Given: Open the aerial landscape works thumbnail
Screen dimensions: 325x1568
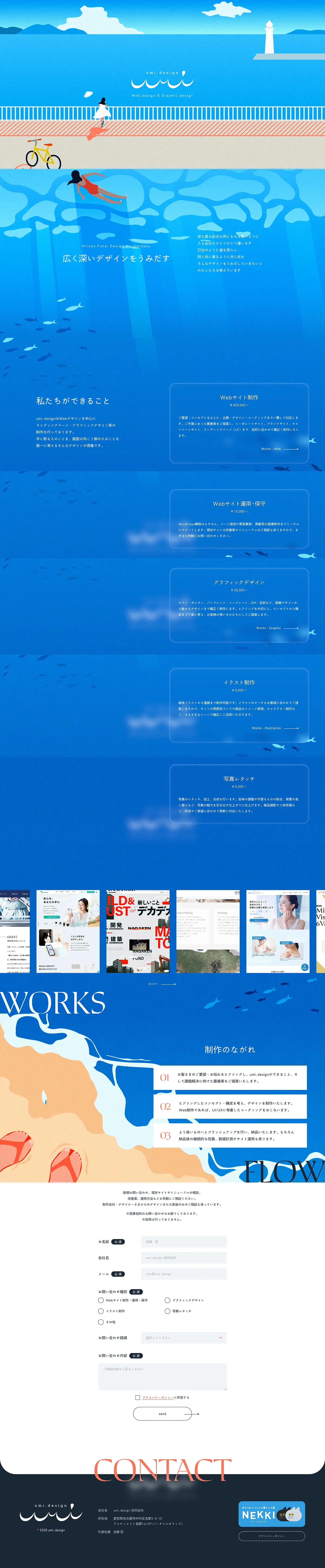Looking at the screenshot, I should point(208,931).
